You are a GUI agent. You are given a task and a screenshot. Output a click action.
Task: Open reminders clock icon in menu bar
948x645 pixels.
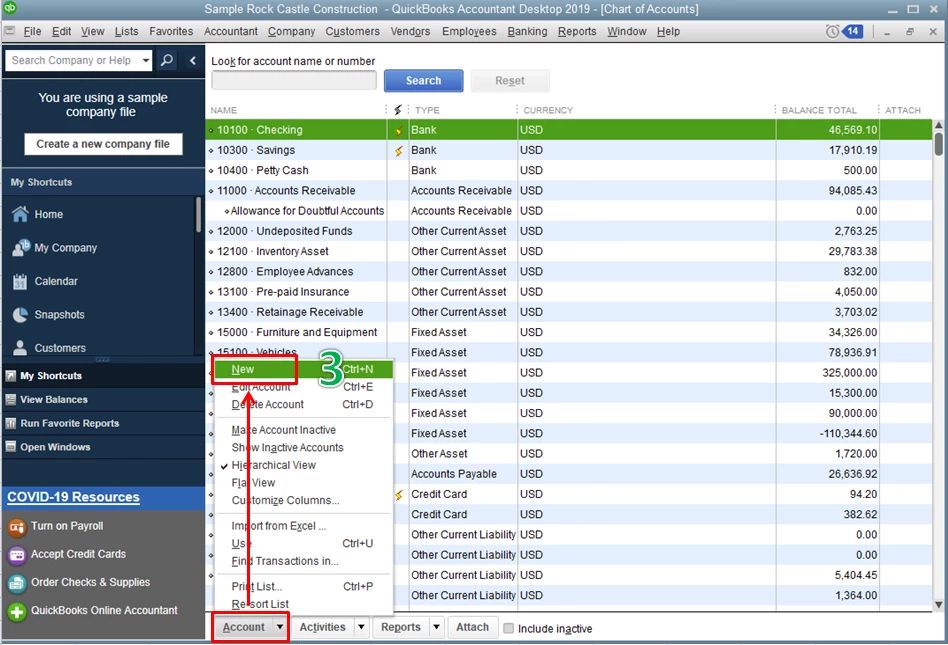[833, 31]
